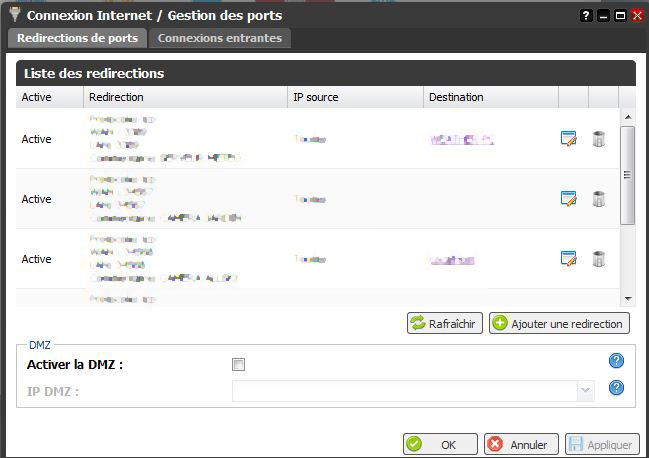Open help for Activer la DMZ
The image size is (649, 458).
pyautogui.click(x=616, y=361)
